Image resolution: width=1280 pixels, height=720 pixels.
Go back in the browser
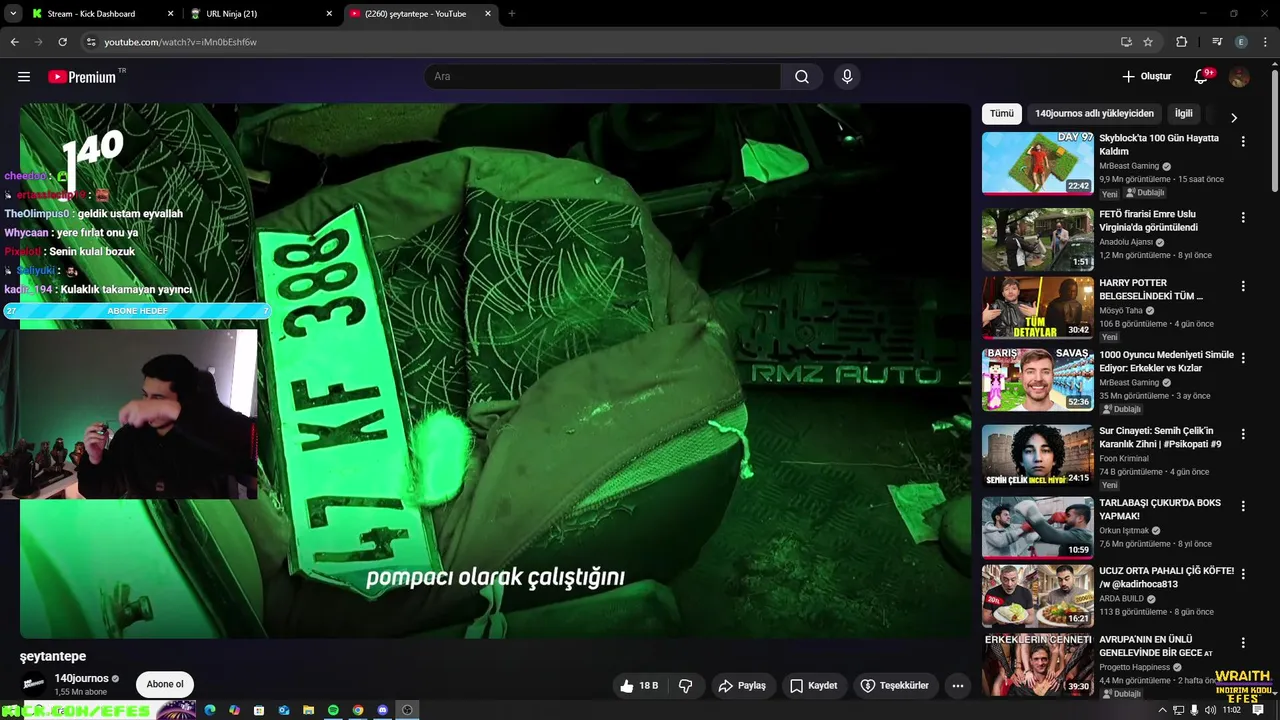(x=14, y=42)
